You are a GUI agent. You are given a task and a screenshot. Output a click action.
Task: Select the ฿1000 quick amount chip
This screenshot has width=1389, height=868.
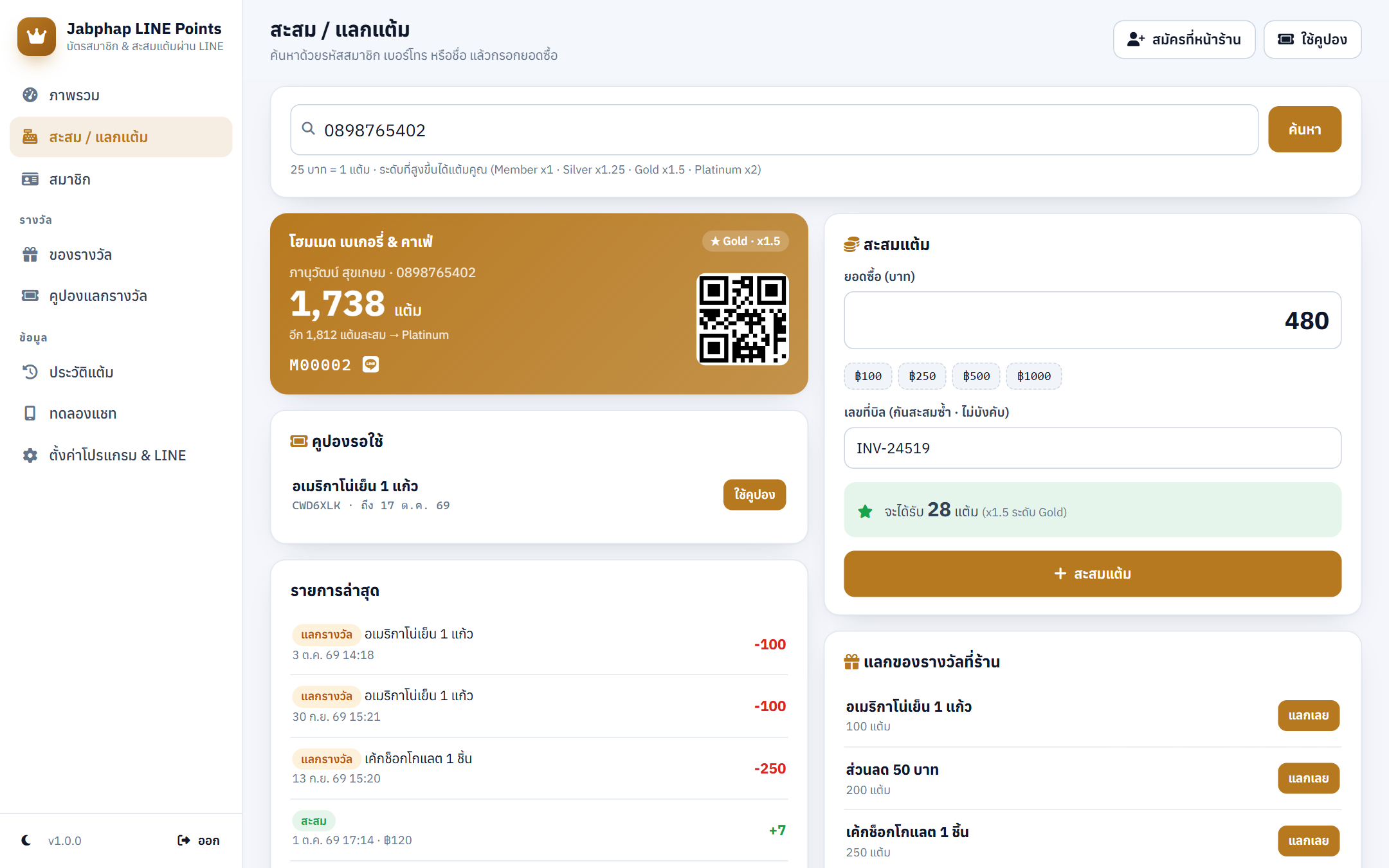pos(1034,376)
